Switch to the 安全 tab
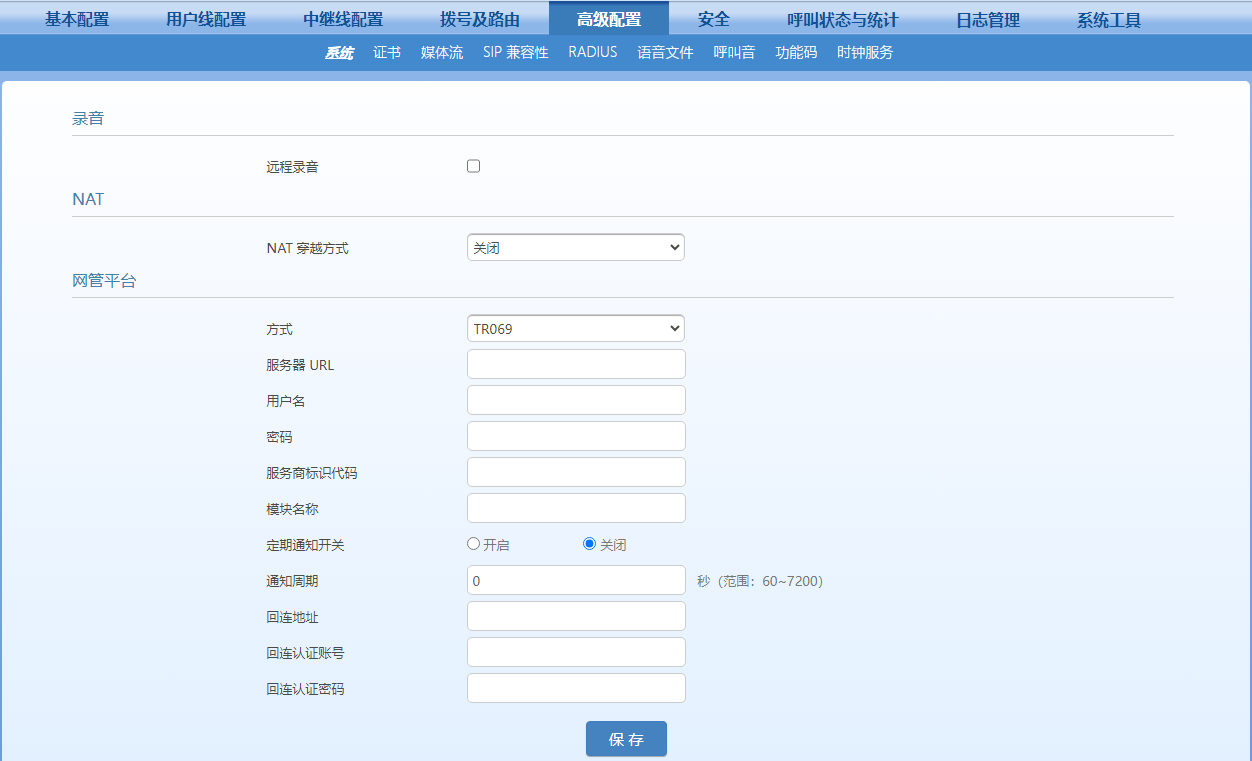 [x=714, y=19]
